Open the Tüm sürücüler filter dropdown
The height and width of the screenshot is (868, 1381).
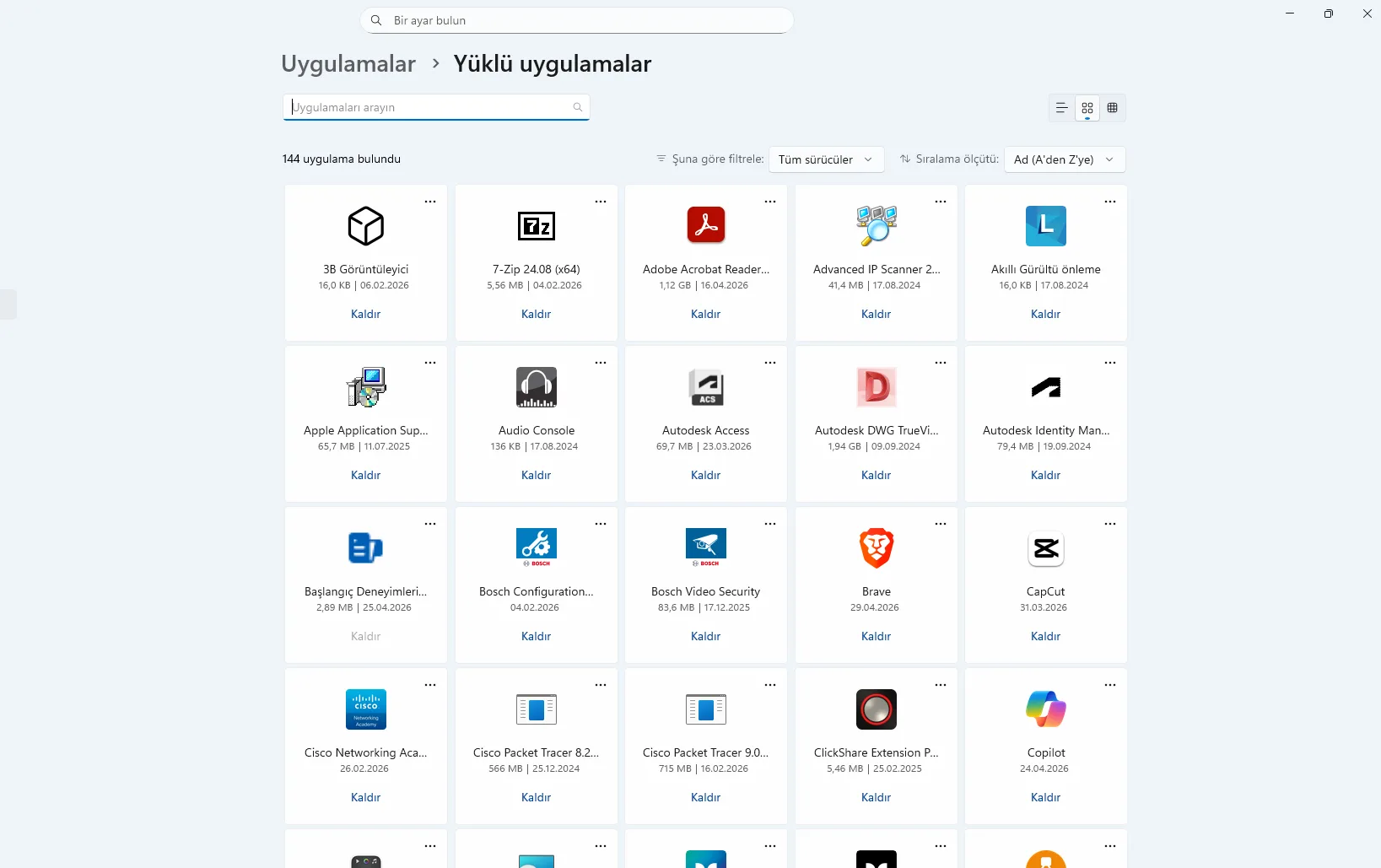825,159
